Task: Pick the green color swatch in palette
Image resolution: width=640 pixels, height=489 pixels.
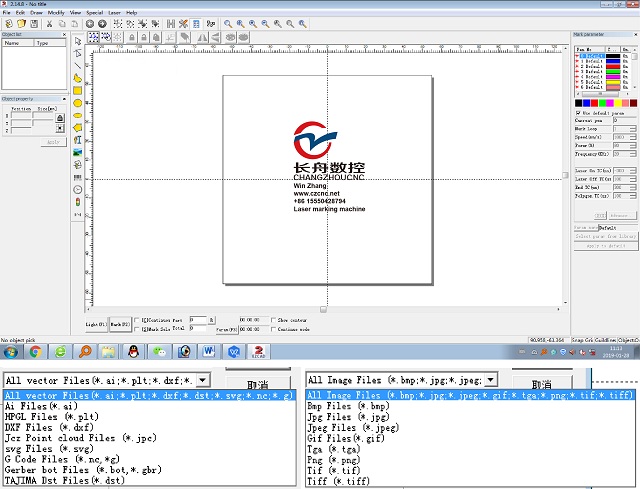Action: click(x=602, y=103)
